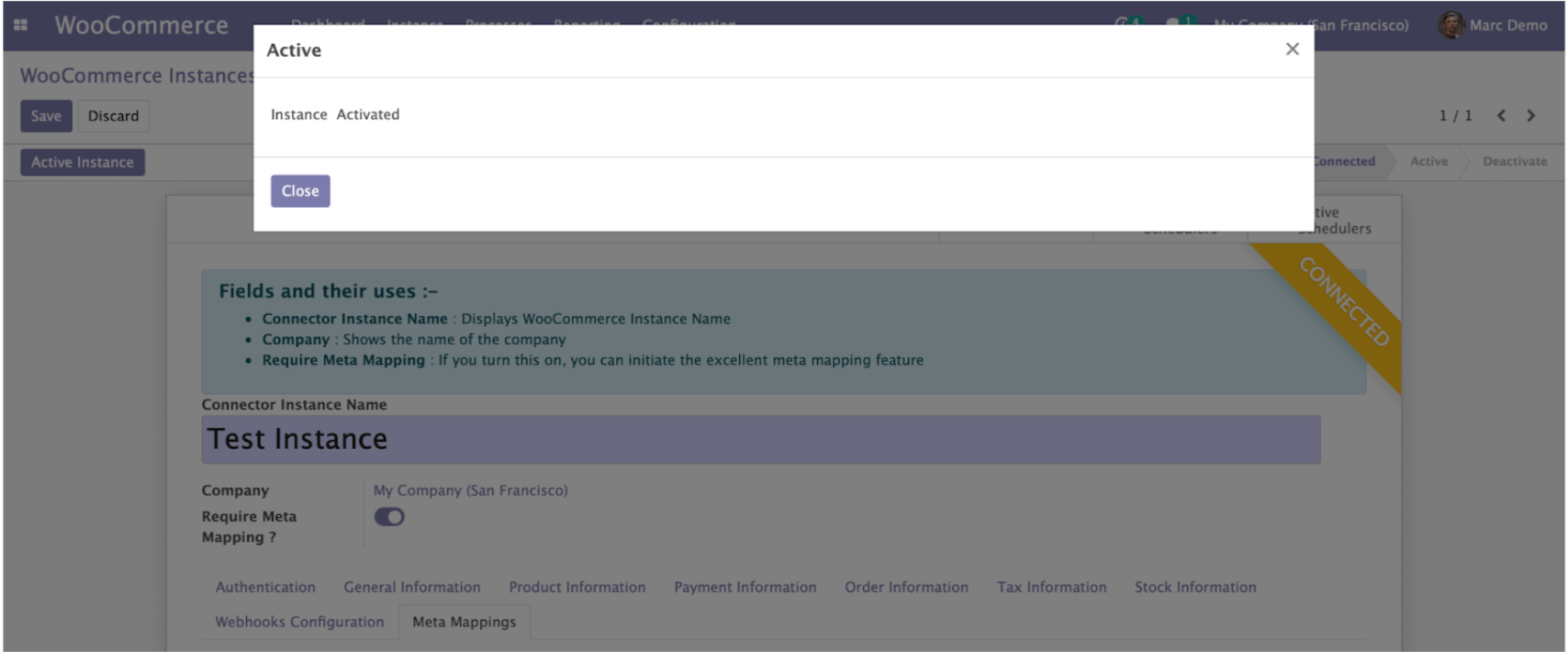
Task: Select the Deactivate status stage
Action: pyautogui.click(x=1514, y=162)
